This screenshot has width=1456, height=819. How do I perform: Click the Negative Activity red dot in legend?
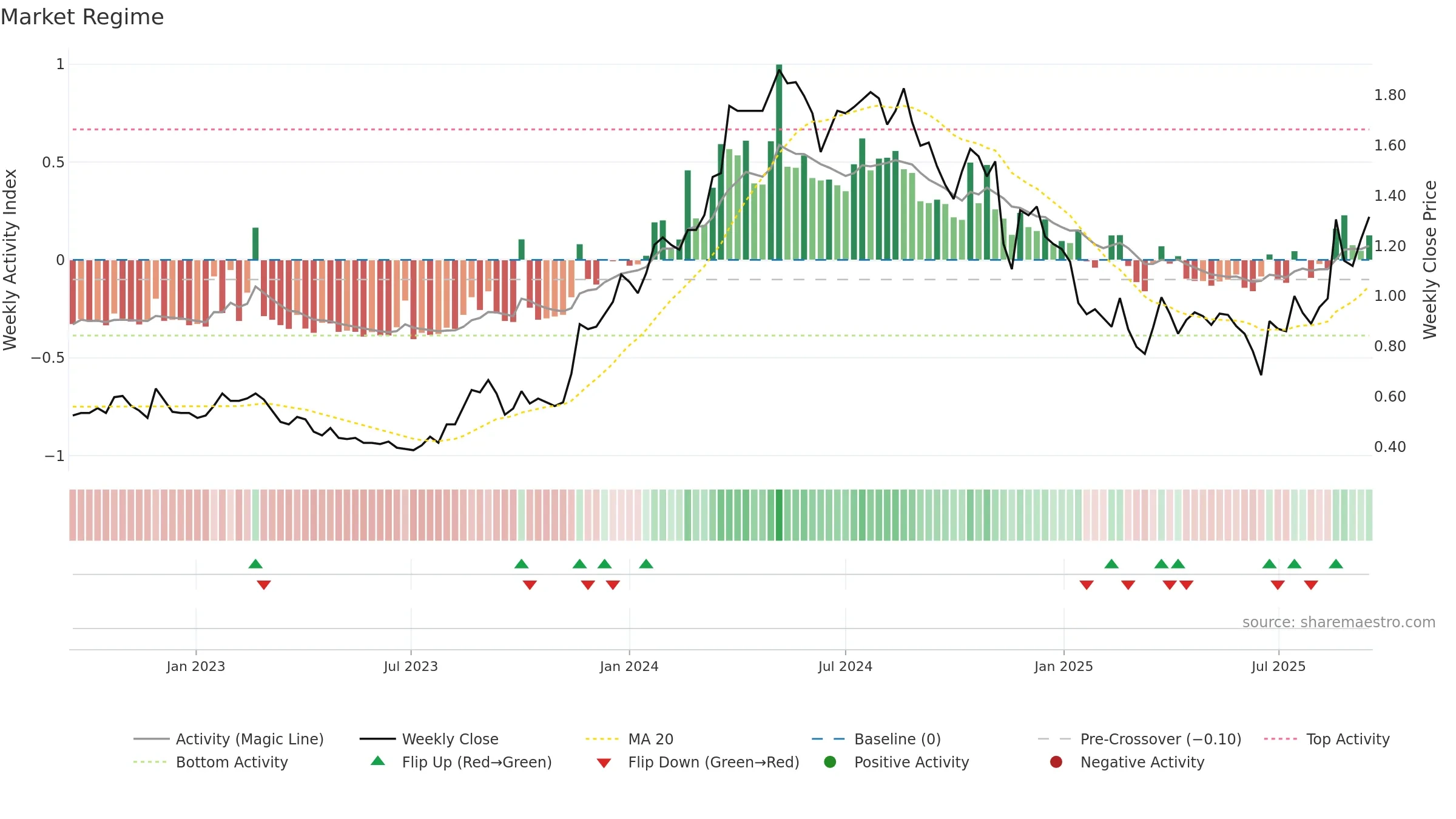[1056, 761]
